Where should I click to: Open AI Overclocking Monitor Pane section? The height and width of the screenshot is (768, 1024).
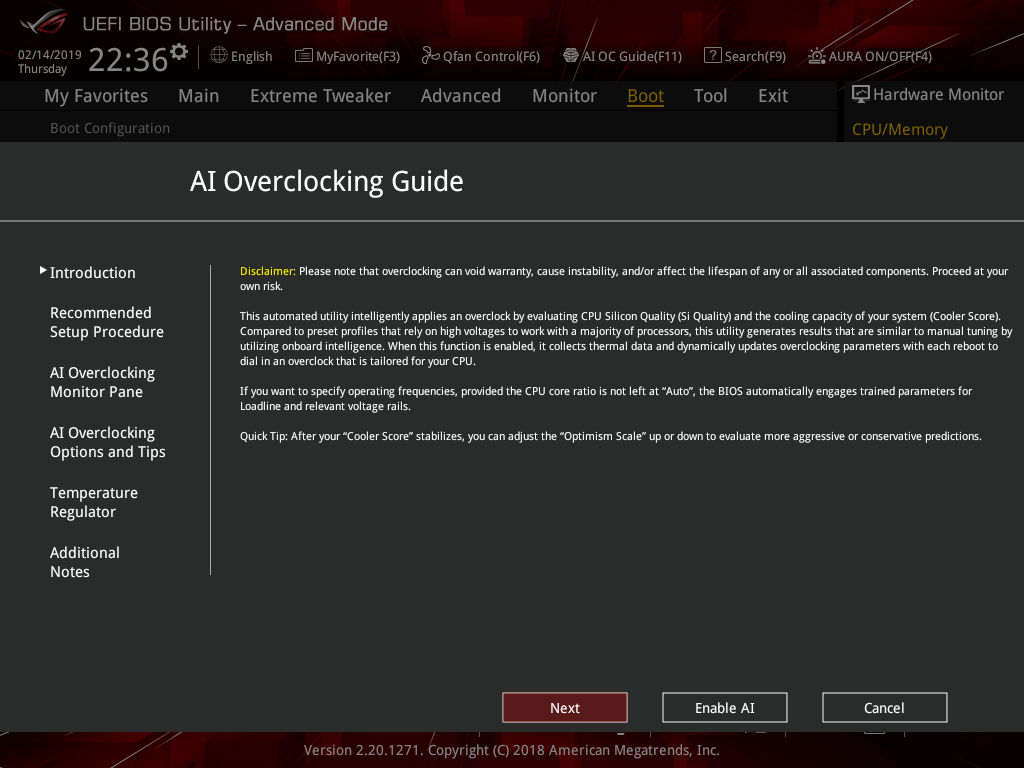pyautogui.click(x=103, y=382)
